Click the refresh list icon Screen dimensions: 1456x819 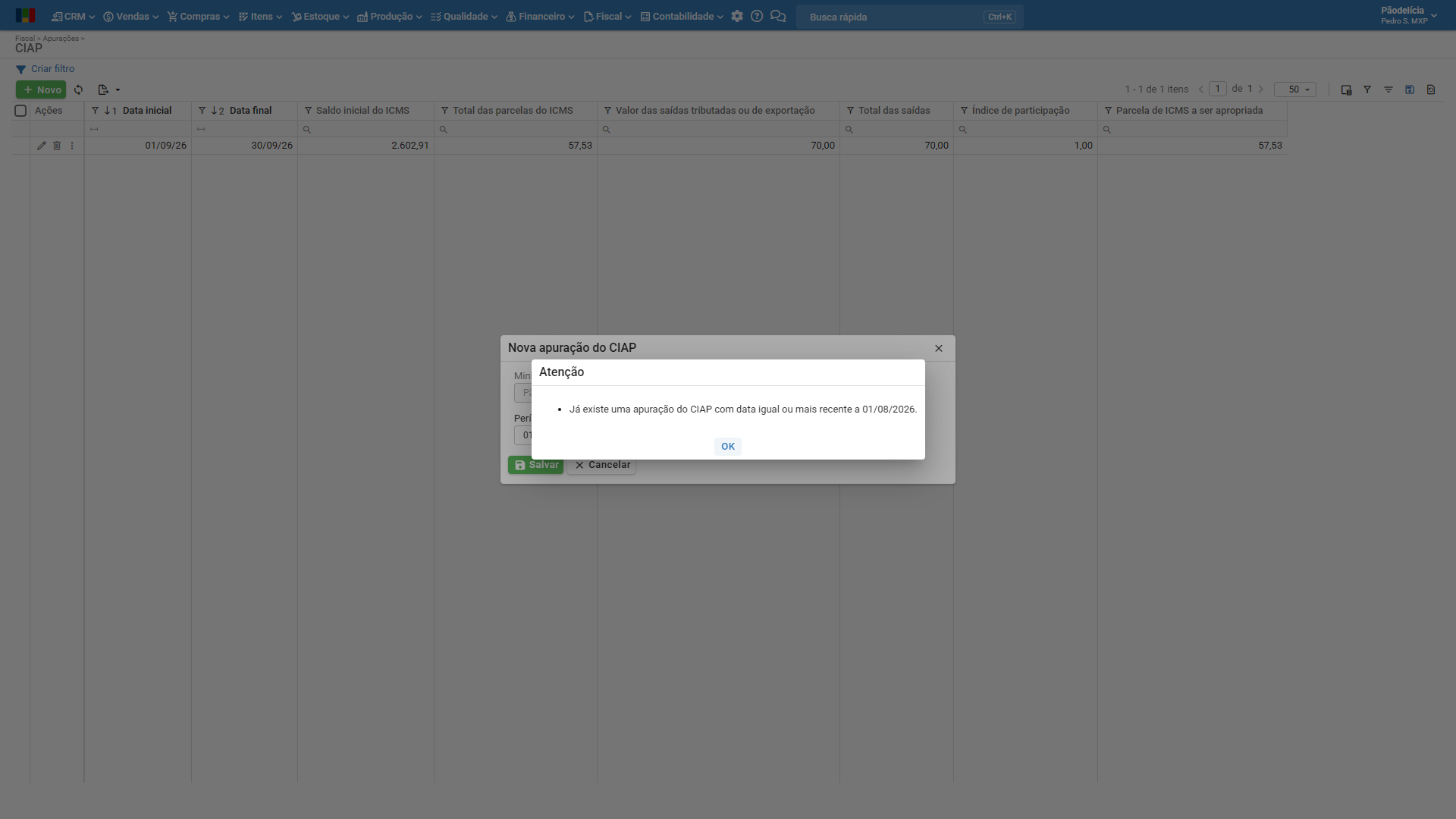[x=78, y=89]
